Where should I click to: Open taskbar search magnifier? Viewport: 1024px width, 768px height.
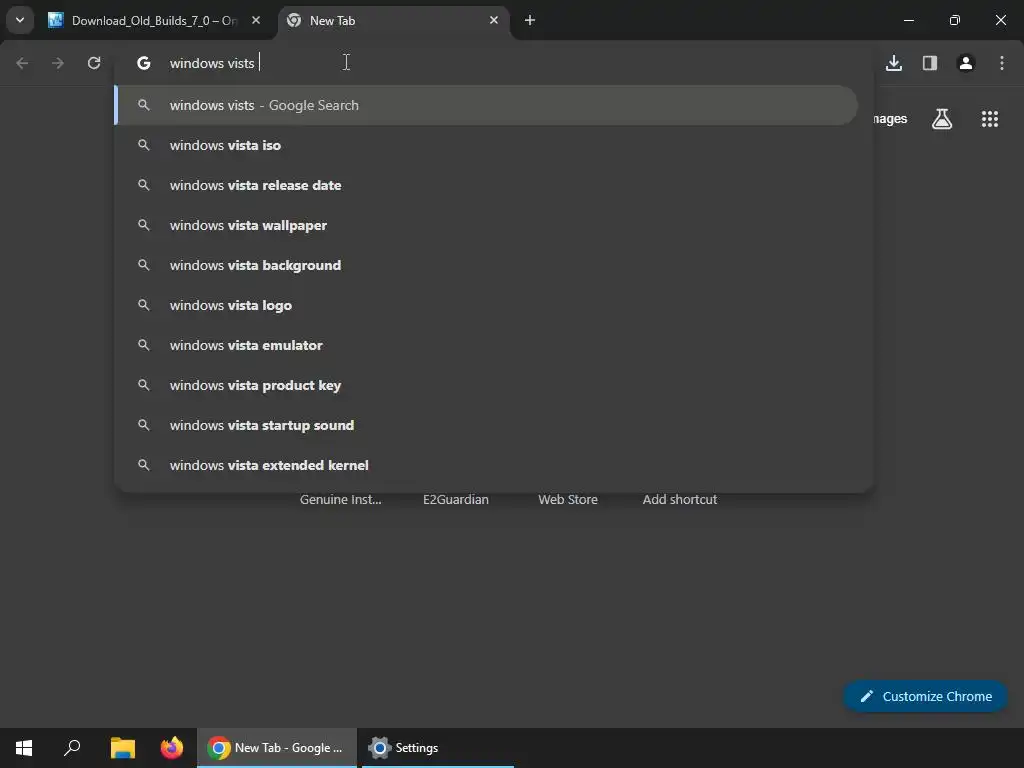tap(72, 748)
